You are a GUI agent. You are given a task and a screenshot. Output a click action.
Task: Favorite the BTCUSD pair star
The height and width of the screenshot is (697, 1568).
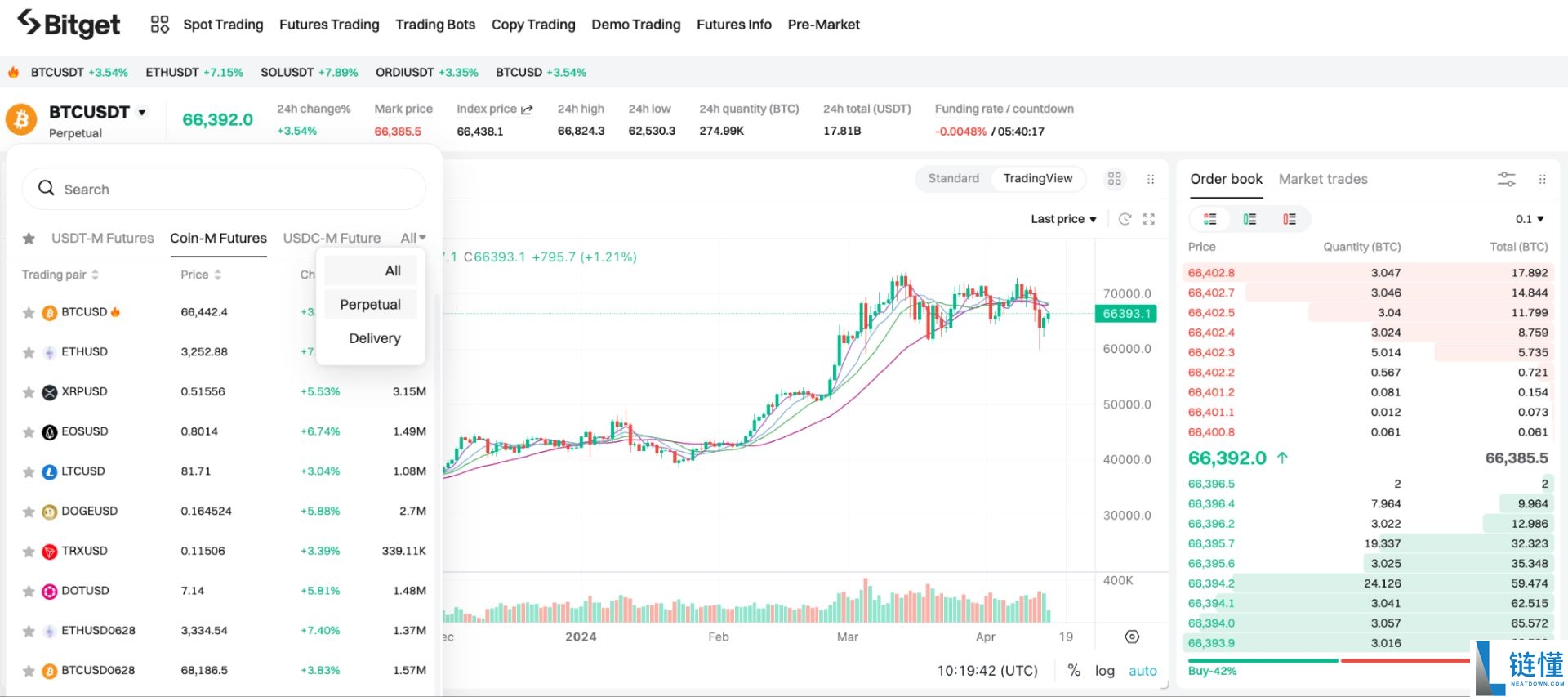[x=29, y=313]
